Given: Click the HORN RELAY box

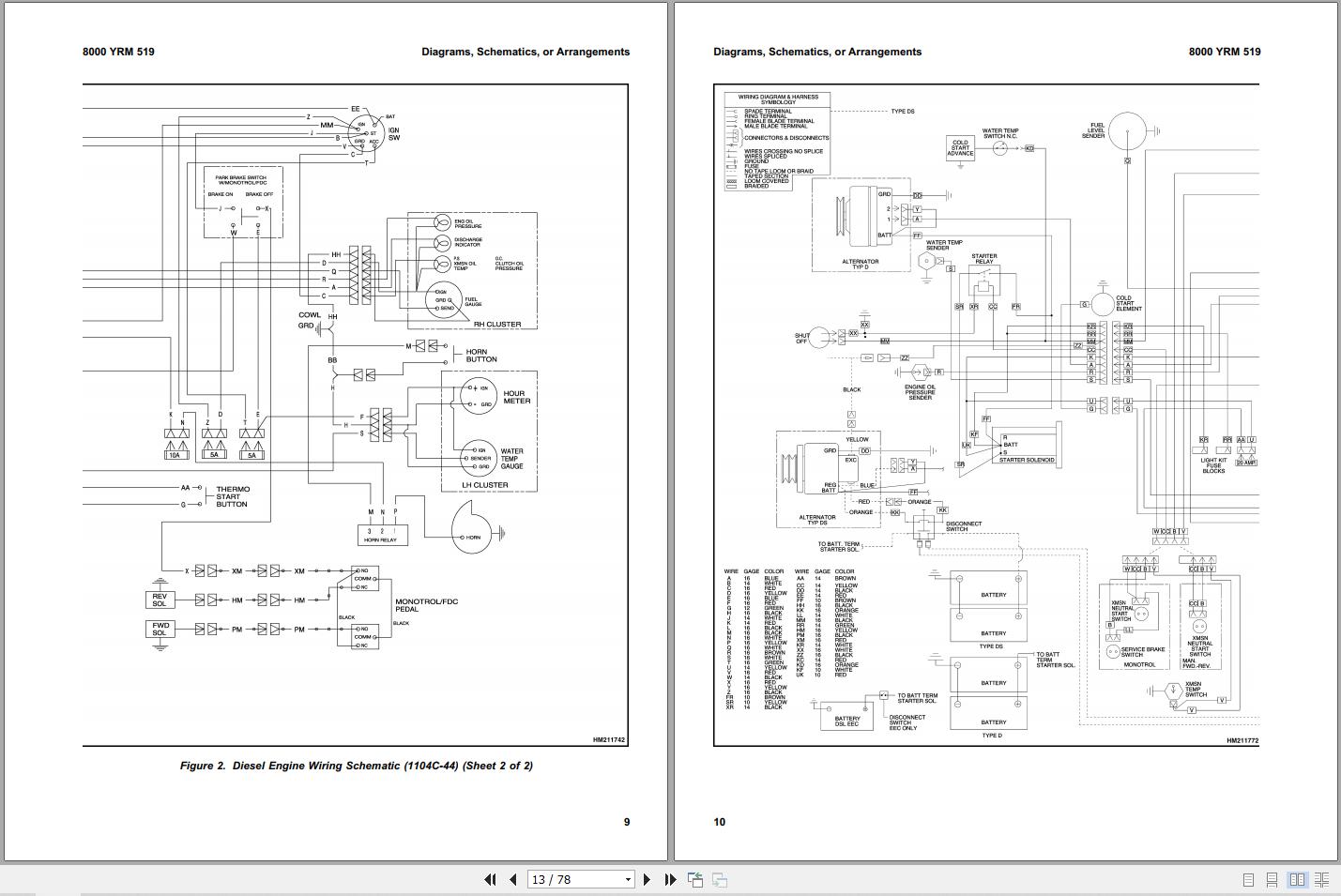Looking at the screenshot, I should pyautogui.click(x=381, y=535).
